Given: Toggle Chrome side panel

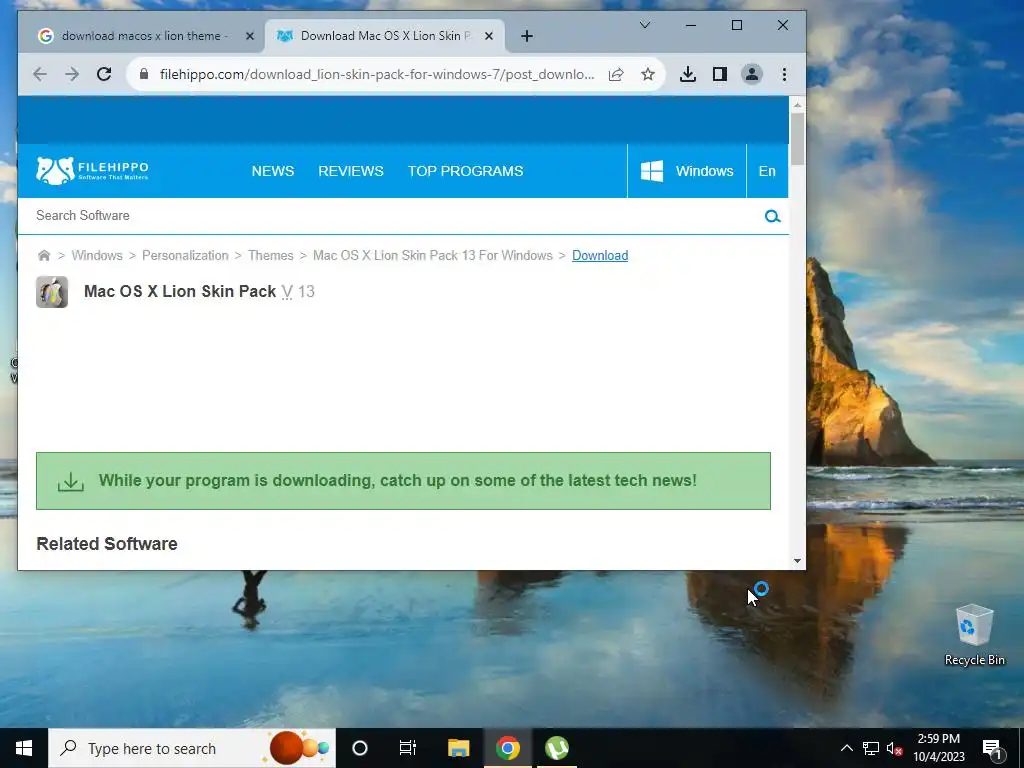Looking at the screenshot, I should coord(720,74).
